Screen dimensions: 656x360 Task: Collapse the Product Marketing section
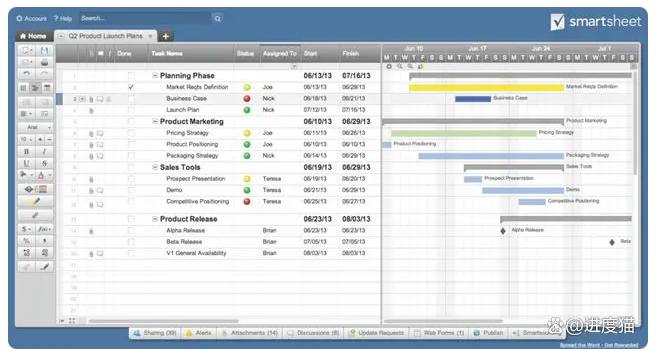tap(155, 121)
